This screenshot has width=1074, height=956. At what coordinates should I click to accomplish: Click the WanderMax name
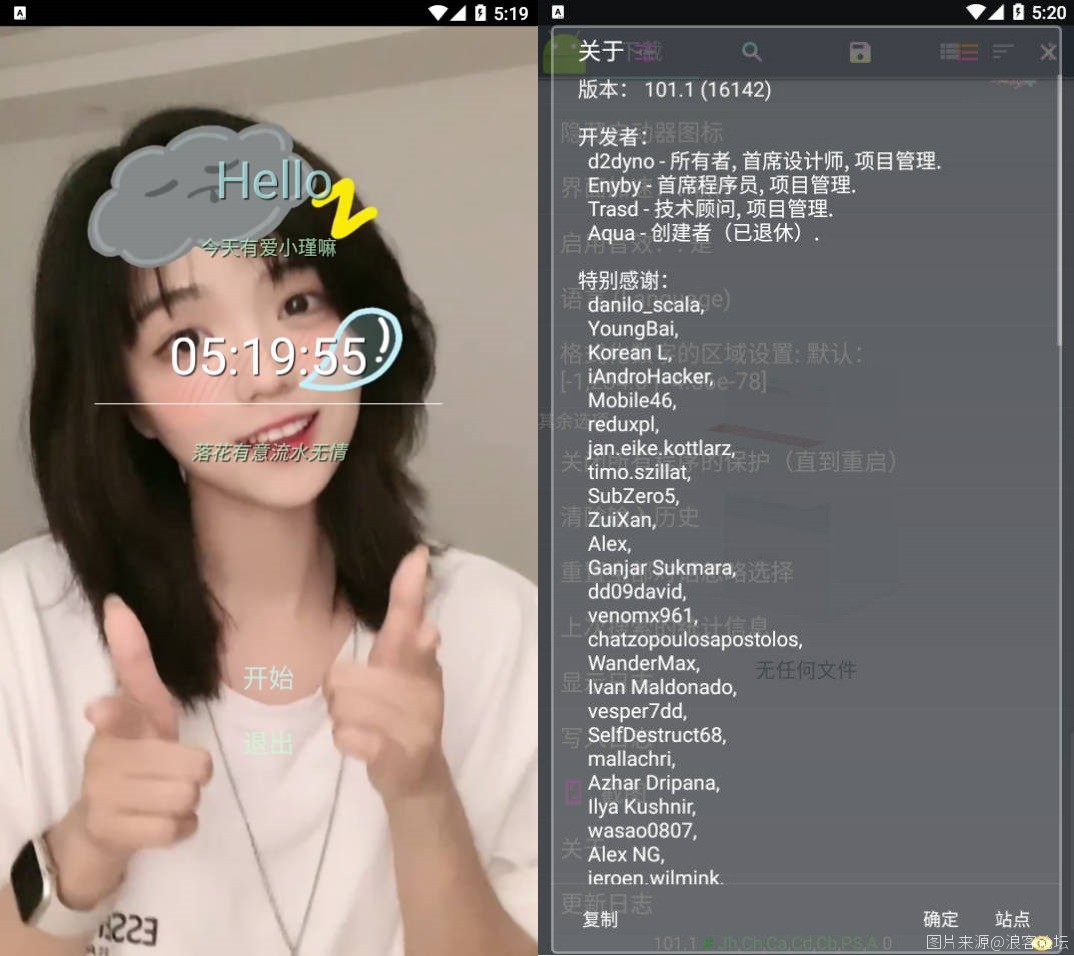(x=644, y=664)
